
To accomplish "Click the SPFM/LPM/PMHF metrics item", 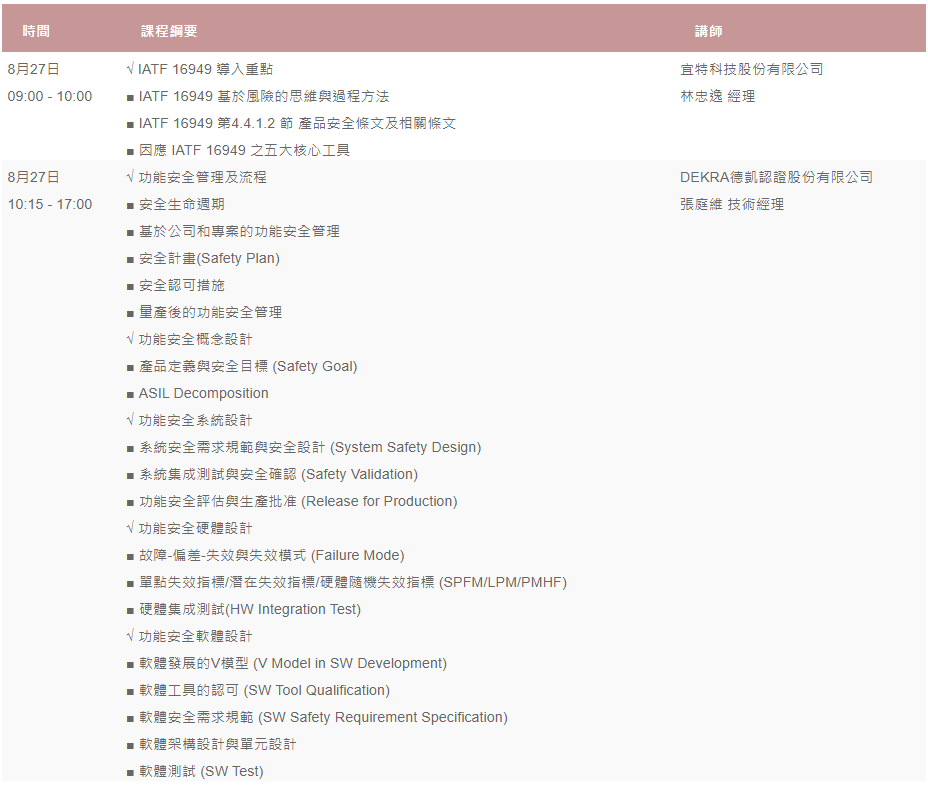I will (x=352, y=582).
